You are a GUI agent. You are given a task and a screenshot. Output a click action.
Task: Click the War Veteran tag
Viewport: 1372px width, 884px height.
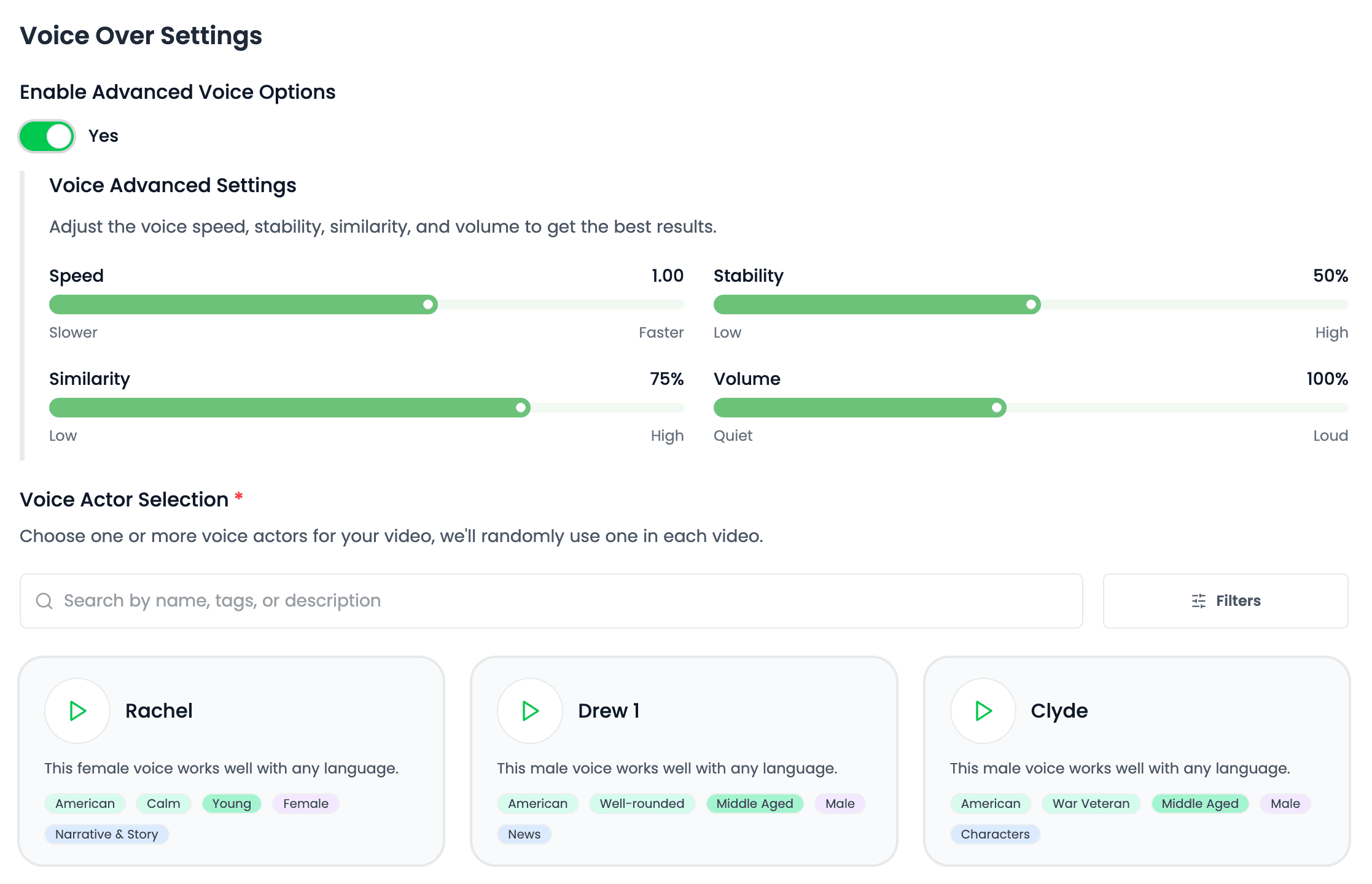click(x=1091, y=804)
